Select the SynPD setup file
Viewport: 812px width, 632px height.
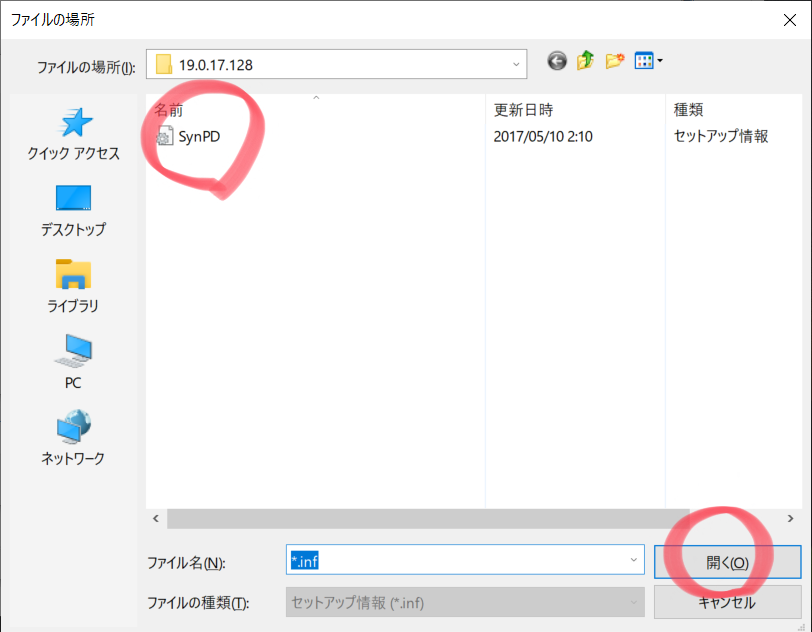198,136
